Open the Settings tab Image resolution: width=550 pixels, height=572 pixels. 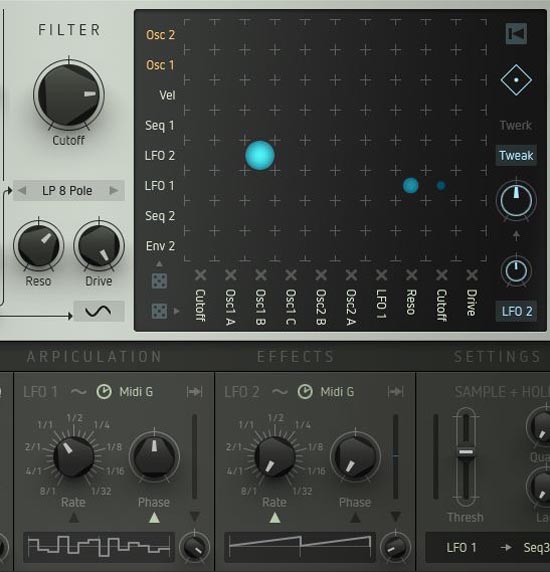pos(497,357)
